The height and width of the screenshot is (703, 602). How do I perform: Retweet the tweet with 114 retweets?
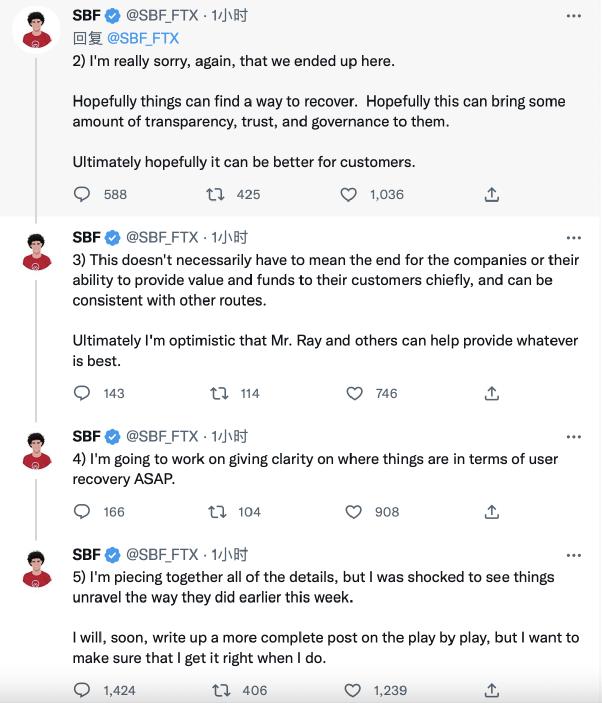217,393
